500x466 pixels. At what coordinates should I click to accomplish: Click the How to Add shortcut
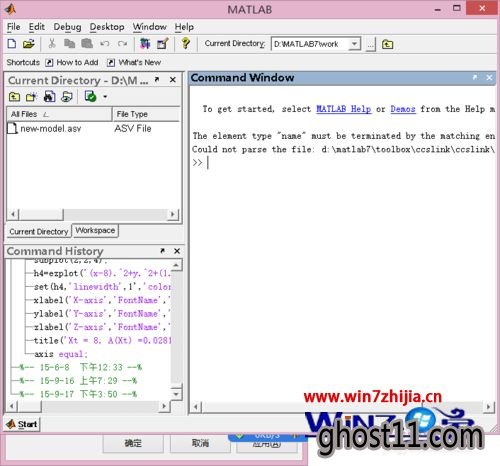pos(72,62)
